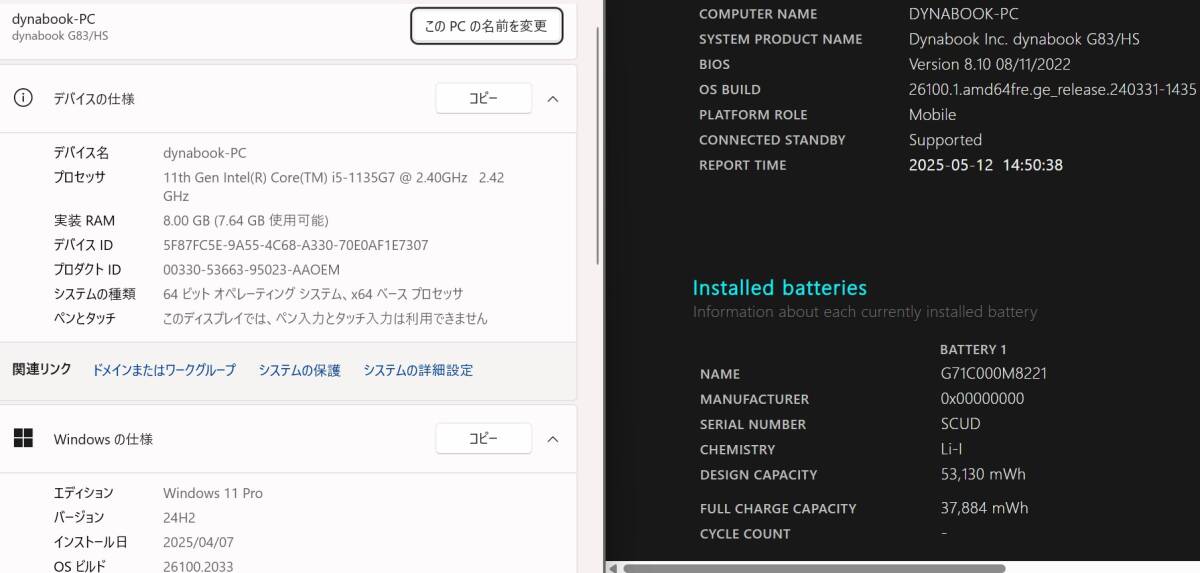
Task: Click the system product name Dynabook Inc. value
Action: 1024,39
